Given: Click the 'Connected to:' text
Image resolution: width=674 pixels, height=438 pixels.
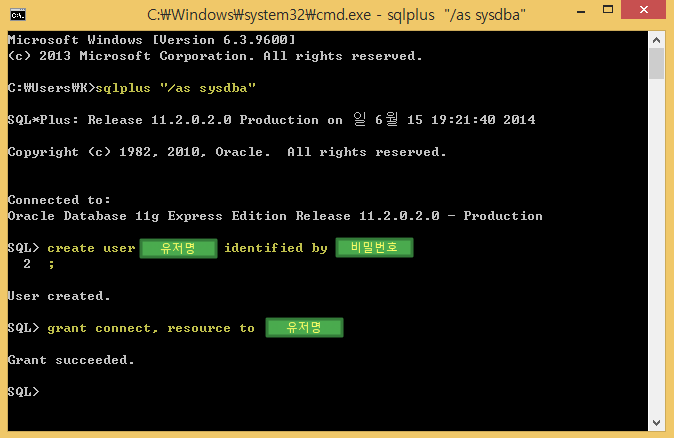Looking at the screenshot, I should pyautogui.click(x=59, y=200).
